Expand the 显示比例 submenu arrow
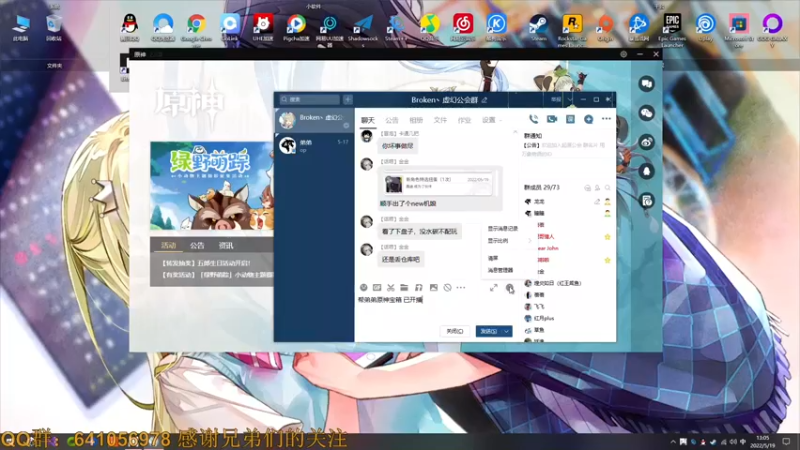 click(x=529, y=241)
